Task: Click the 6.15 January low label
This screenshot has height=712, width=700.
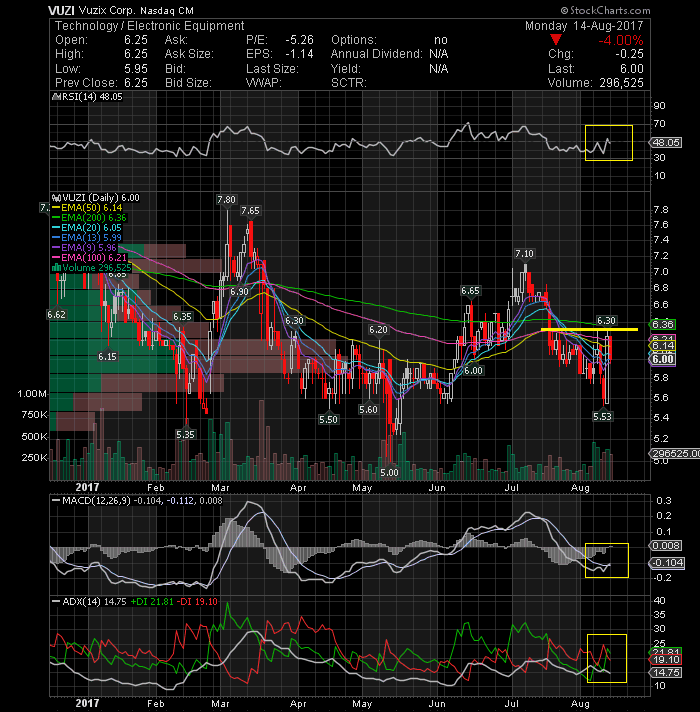Action: tap(107, 356)
